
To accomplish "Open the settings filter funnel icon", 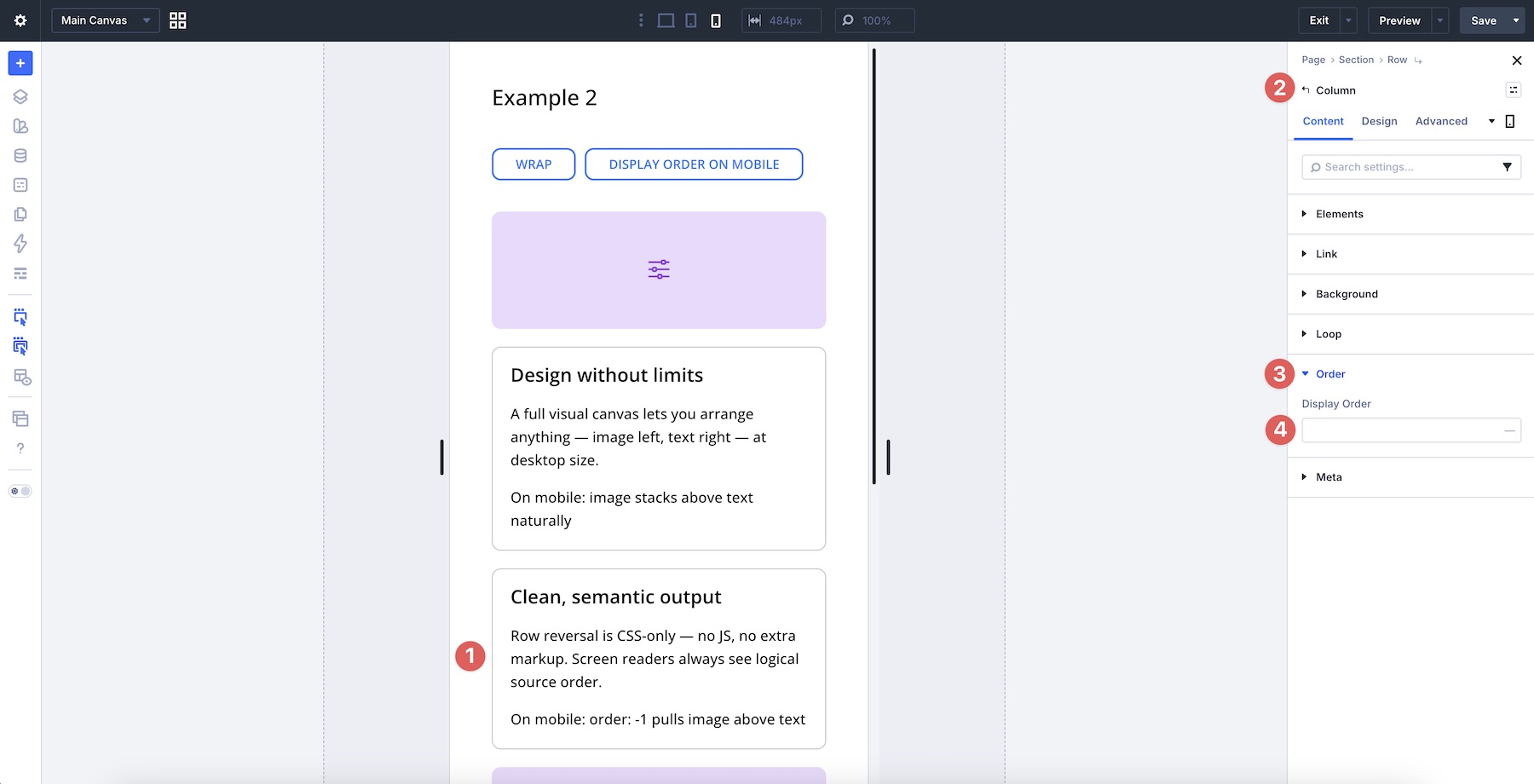I will (1507, 167).
